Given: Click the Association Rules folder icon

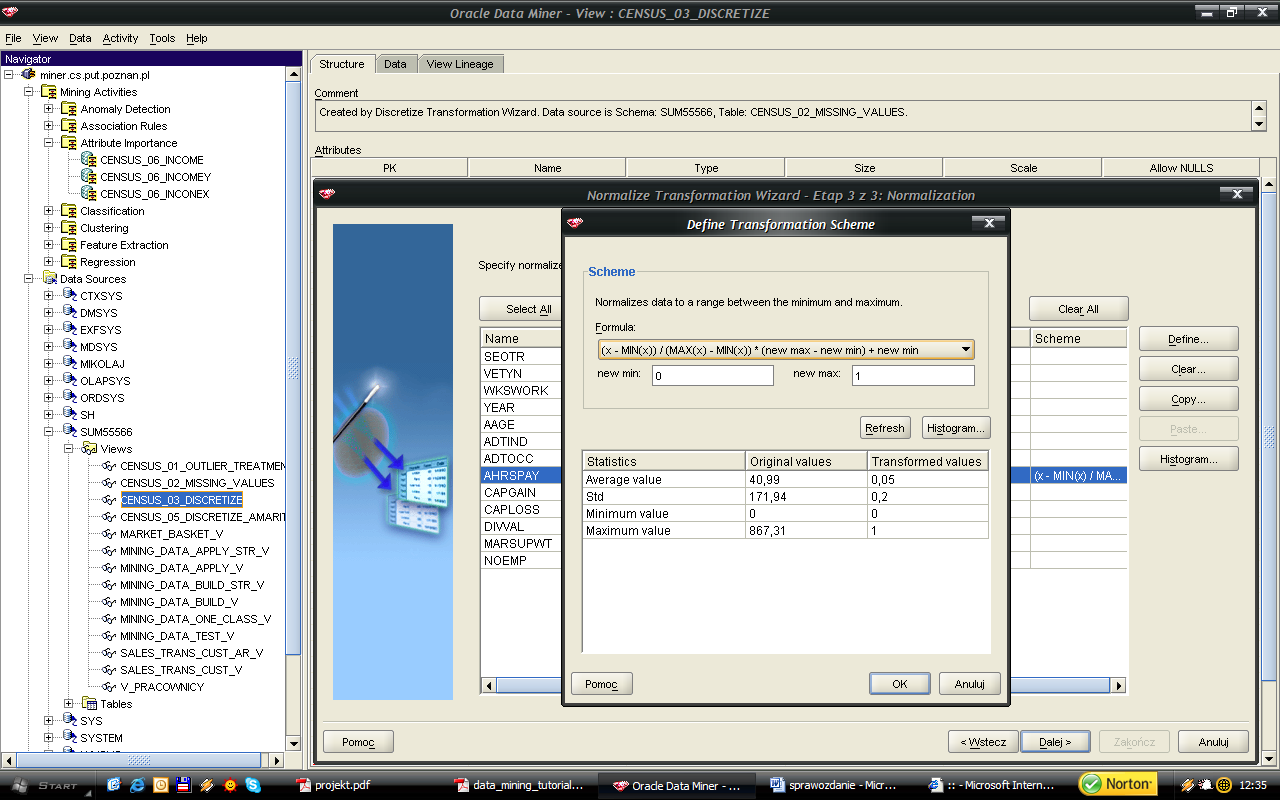Looking at the screenshot, I should [x=69, y=126].
